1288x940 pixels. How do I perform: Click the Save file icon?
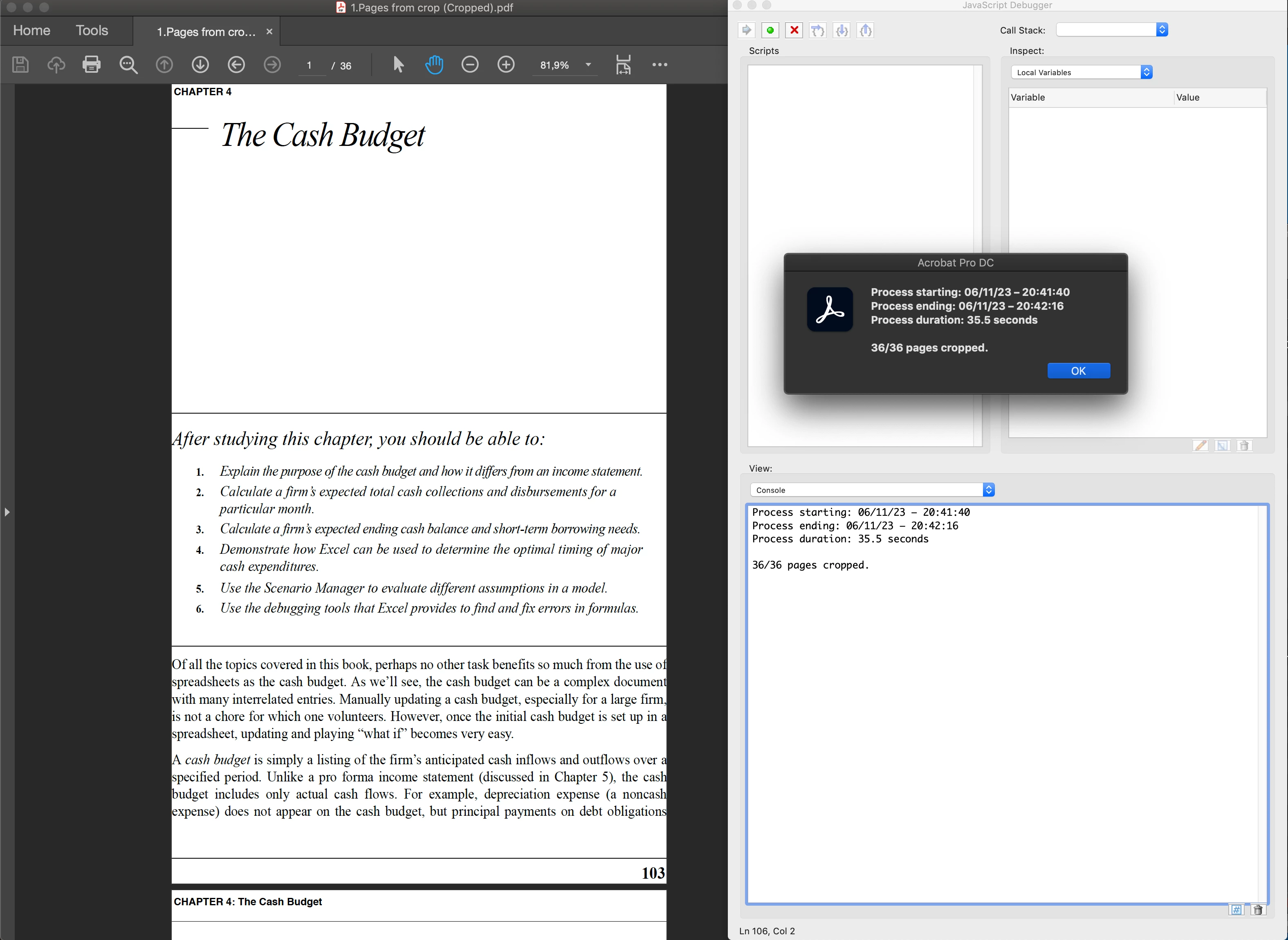point(20,64)
